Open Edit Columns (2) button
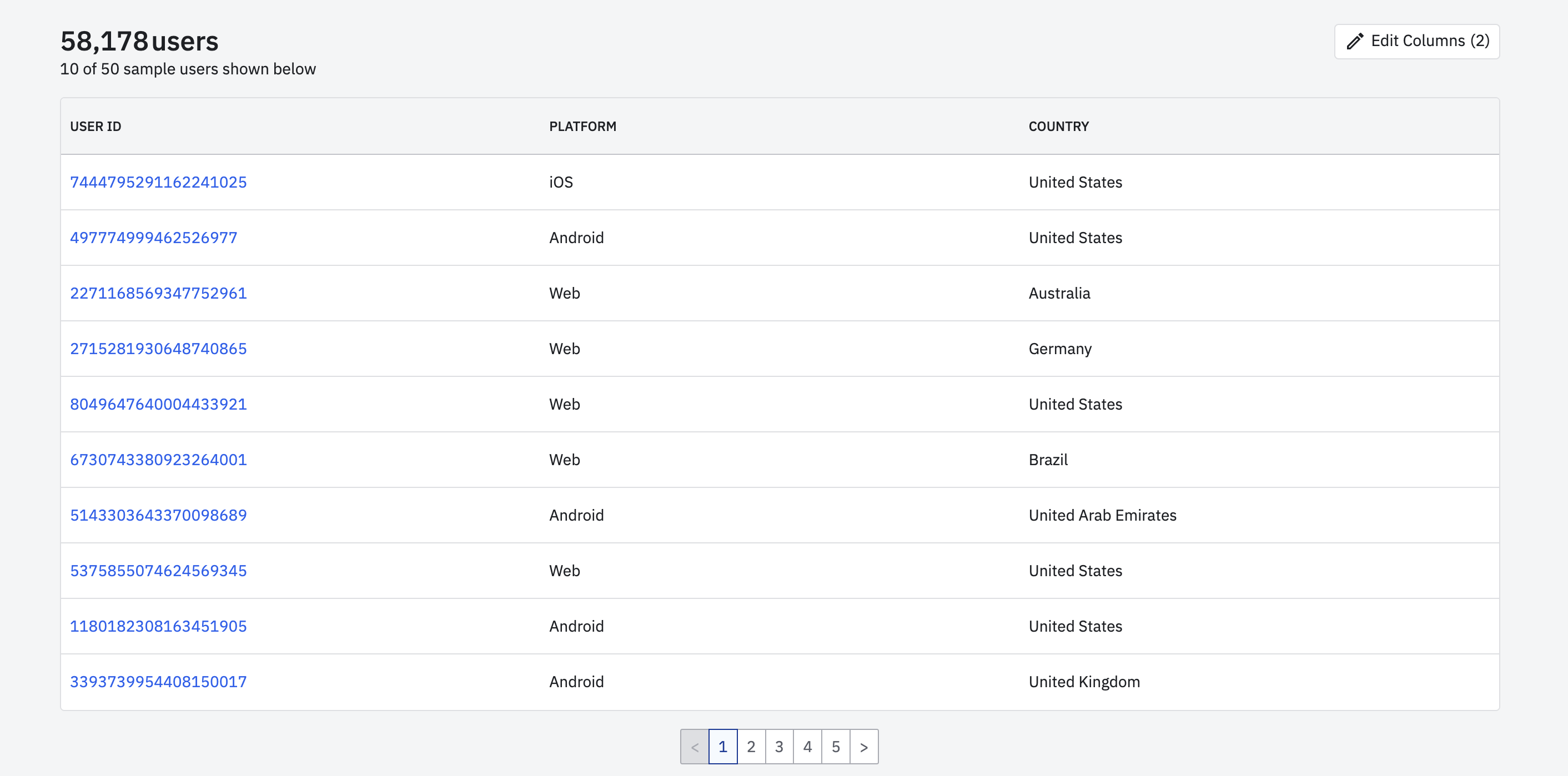Screen dimensions: 1568x776 pyautogui.click(x=1416, y=42)
